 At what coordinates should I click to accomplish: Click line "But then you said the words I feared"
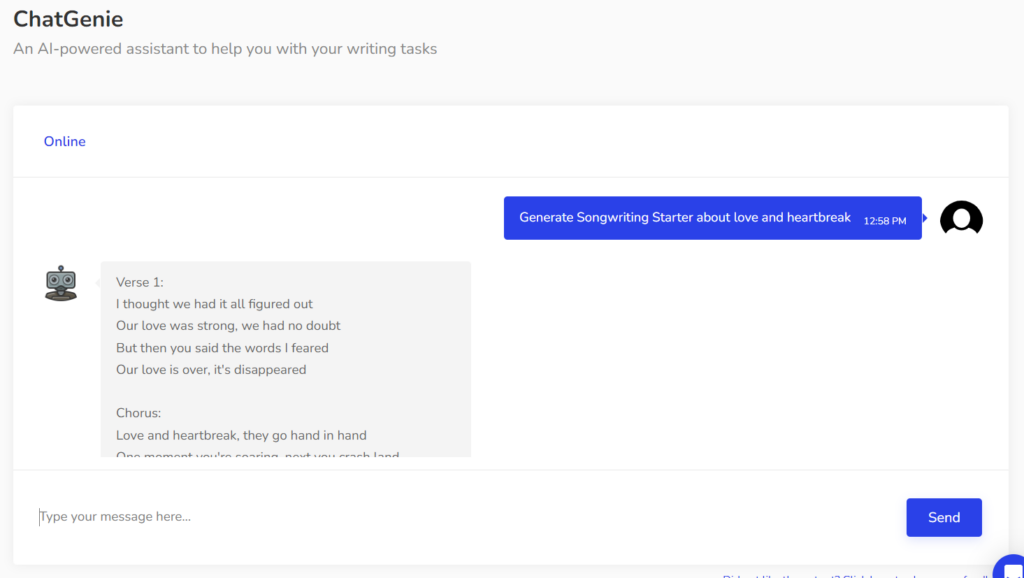(222, 348)
